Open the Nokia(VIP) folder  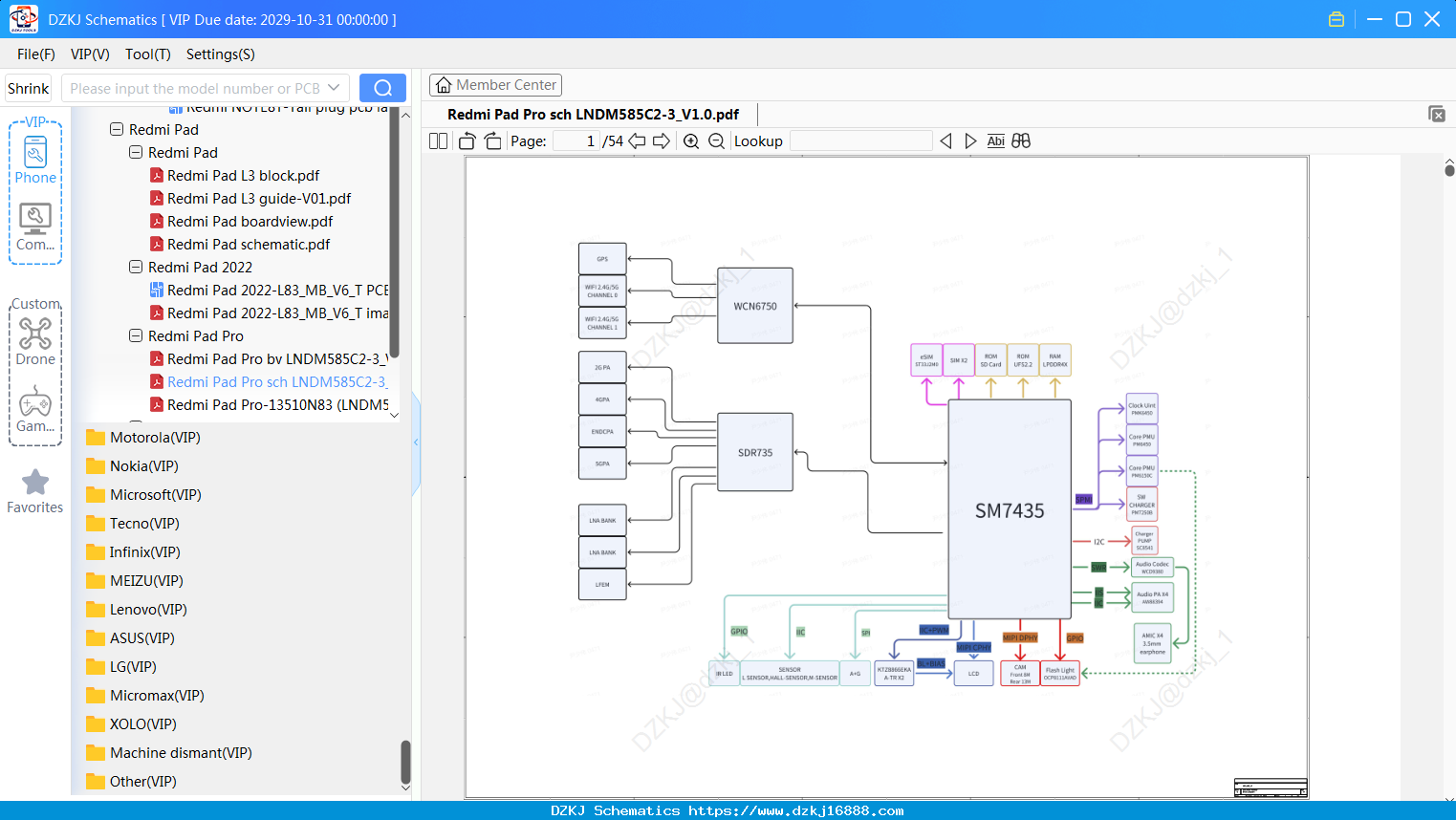(x=132, y=466)
